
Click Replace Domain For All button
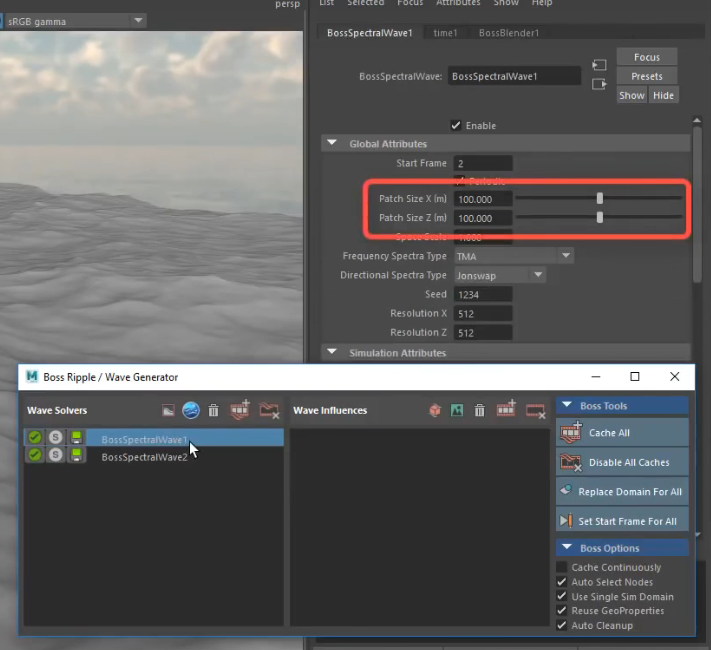[x=622, y=492]
